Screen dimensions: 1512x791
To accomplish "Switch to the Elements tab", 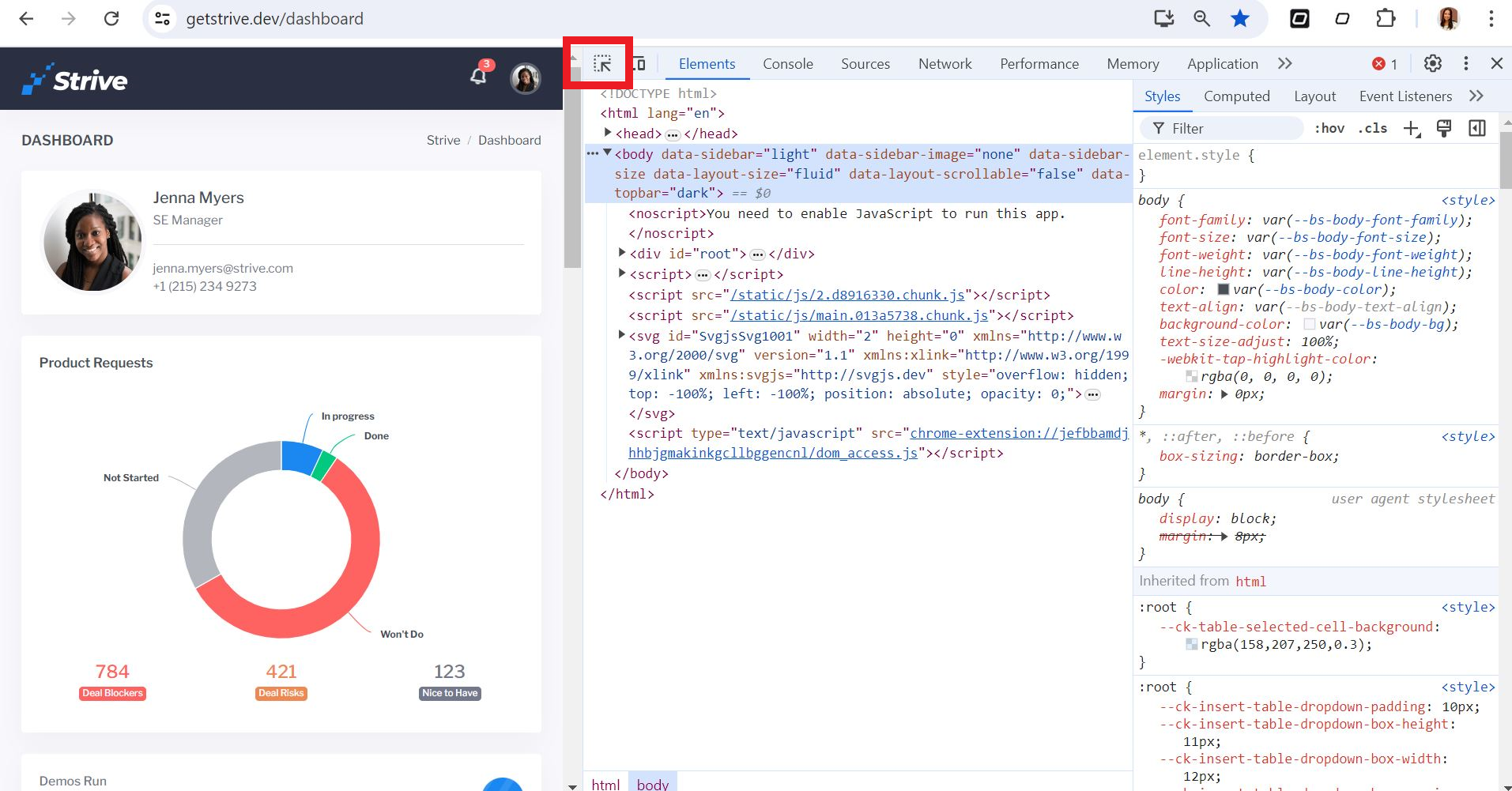I will (707, 64).
